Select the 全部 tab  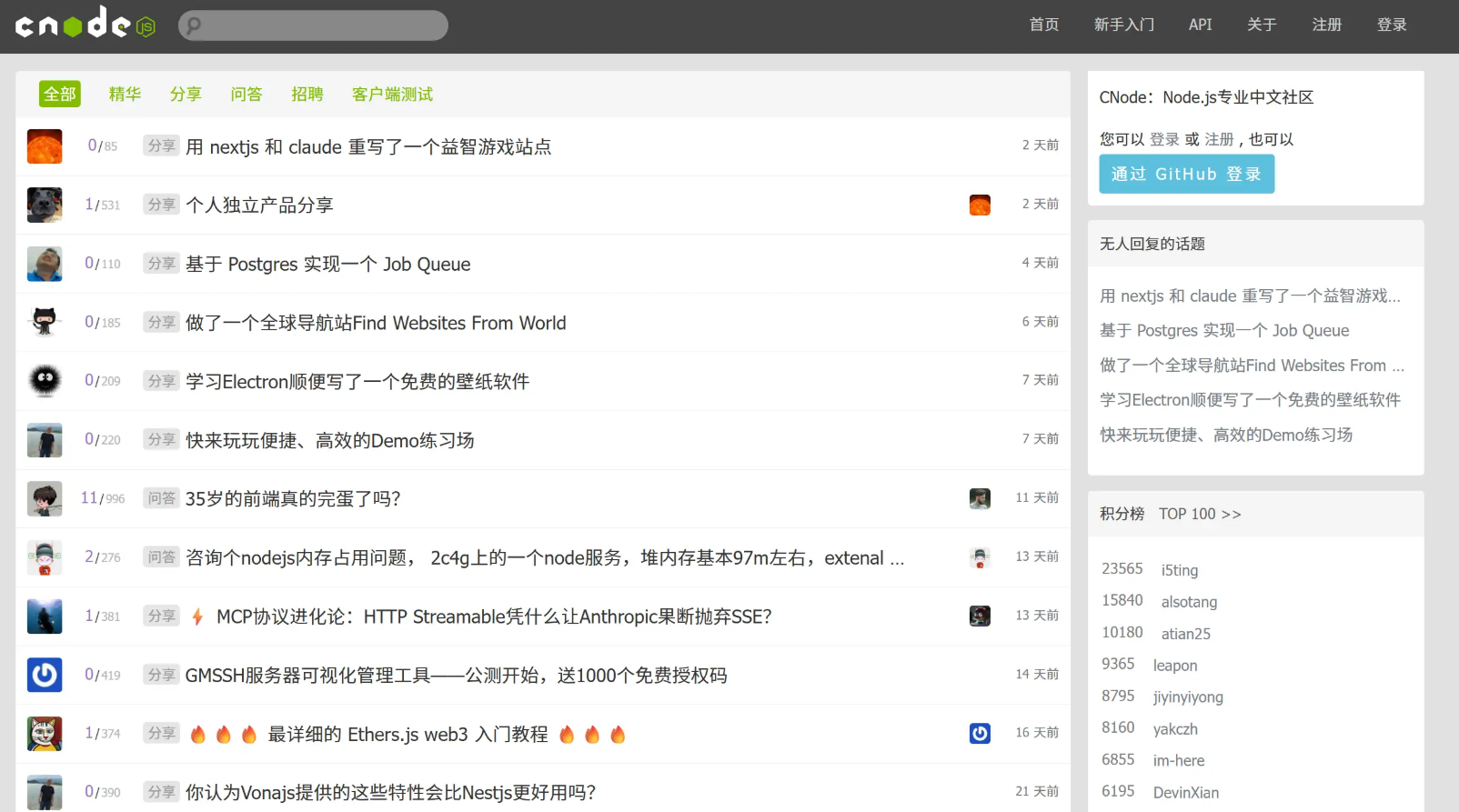click(x=60, y=94)
